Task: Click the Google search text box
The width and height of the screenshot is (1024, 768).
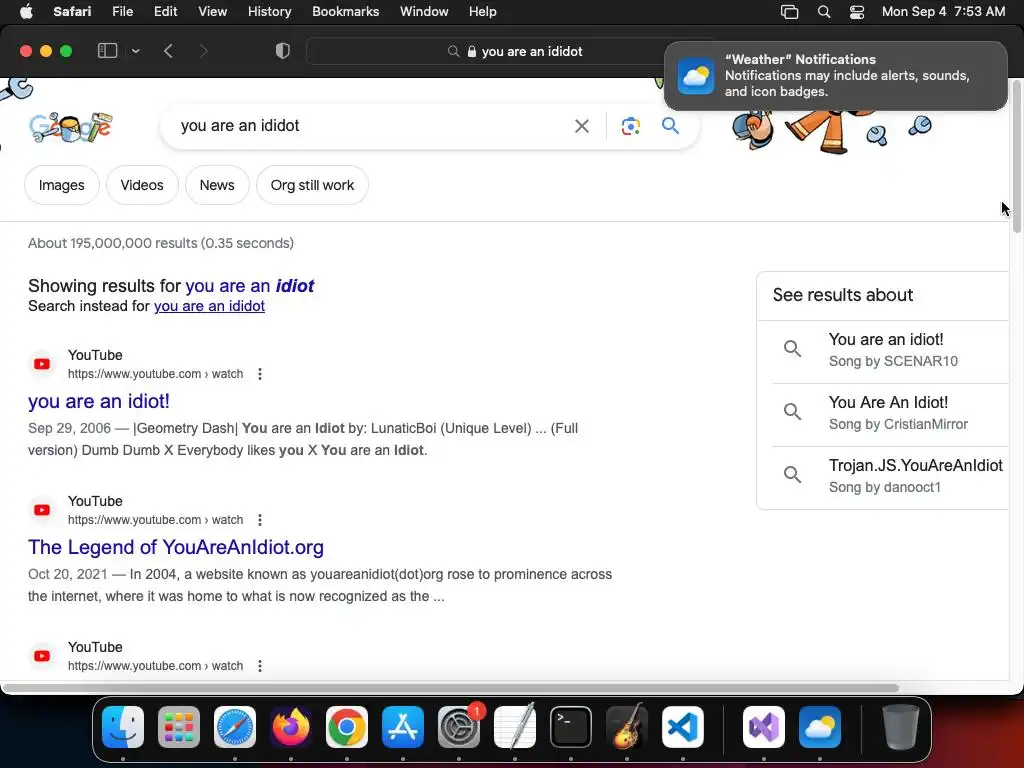Action: click(369, 125)
